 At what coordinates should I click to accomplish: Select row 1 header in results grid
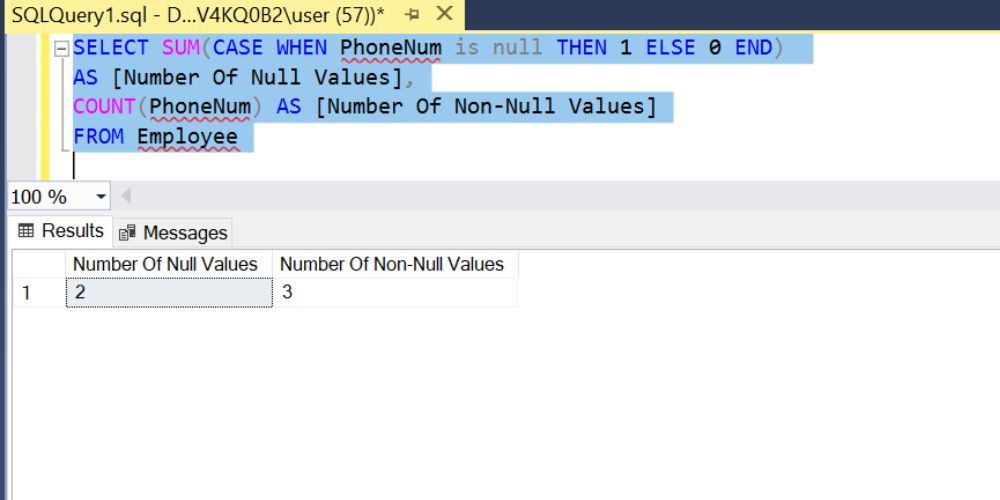(39, 293)
